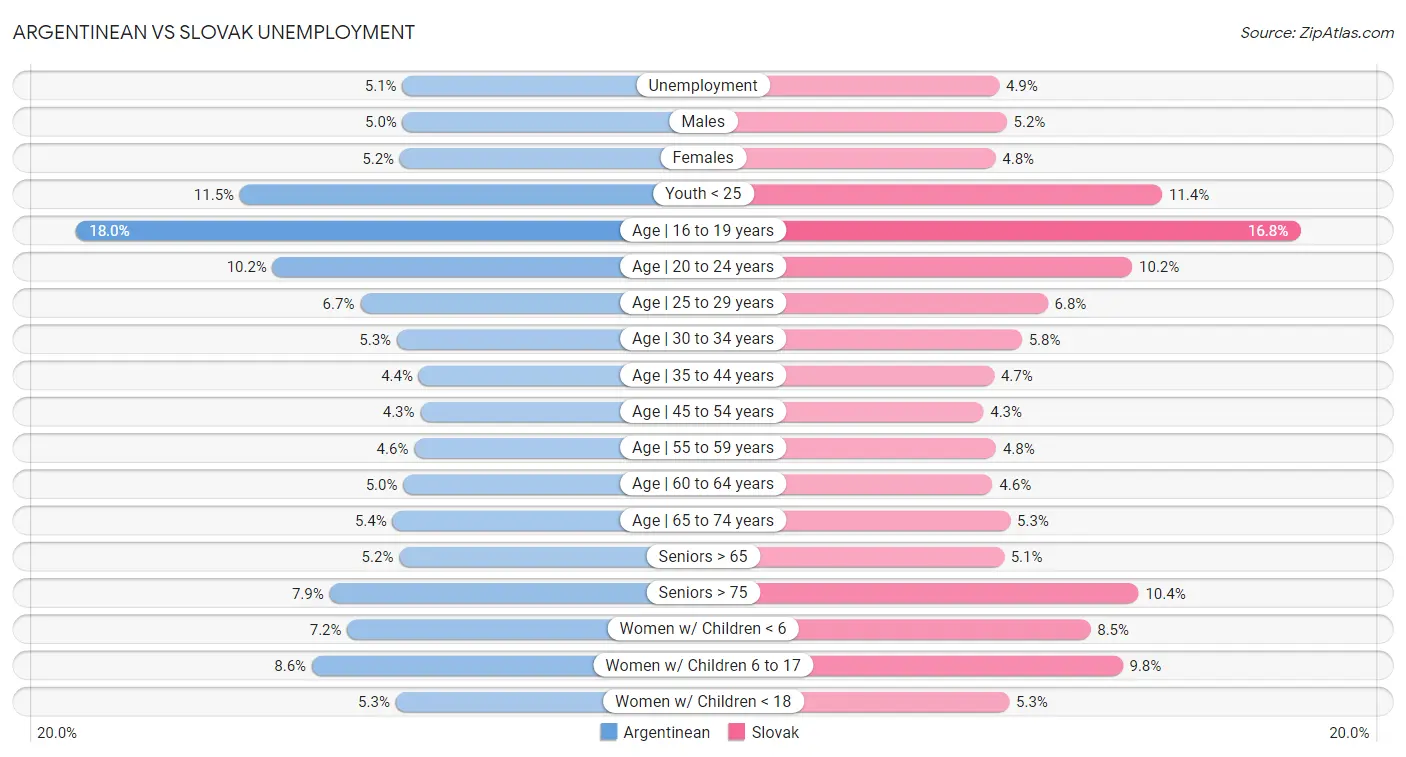Click the Women w/ Children 6 to 17 label
1406x757 pixels.
pyautogui.click(x=703, y=666)
